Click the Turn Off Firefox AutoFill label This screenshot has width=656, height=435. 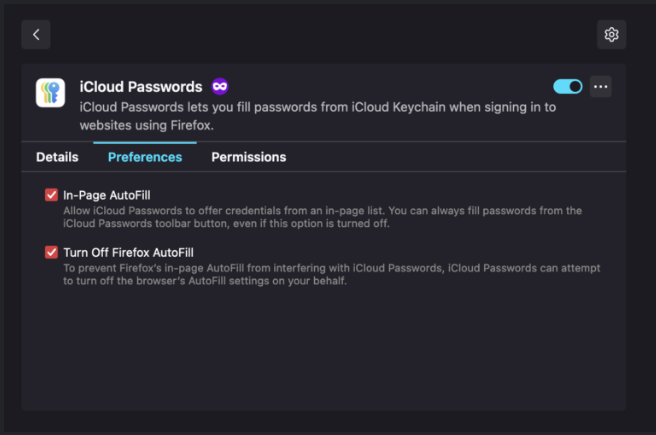[x=128, y=252]
